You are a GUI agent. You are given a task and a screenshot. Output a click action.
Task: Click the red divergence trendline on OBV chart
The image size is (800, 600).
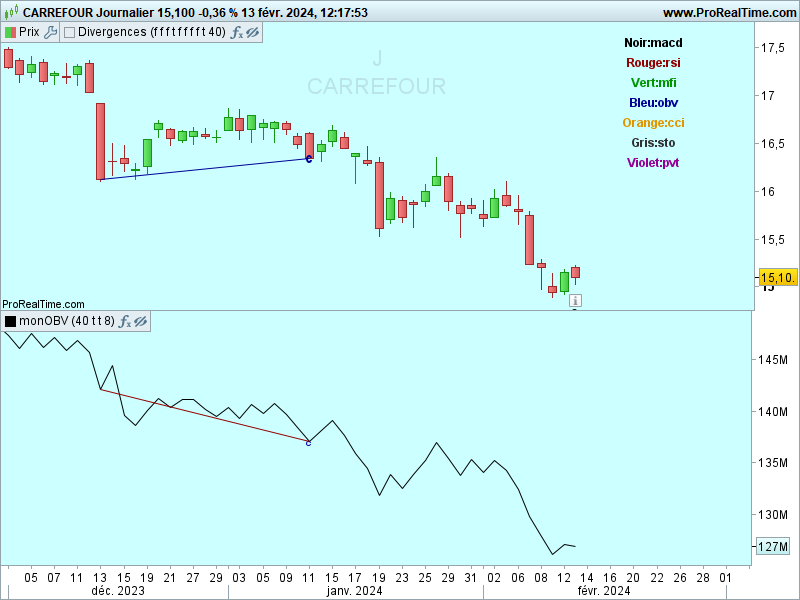[x=204, y=415]
